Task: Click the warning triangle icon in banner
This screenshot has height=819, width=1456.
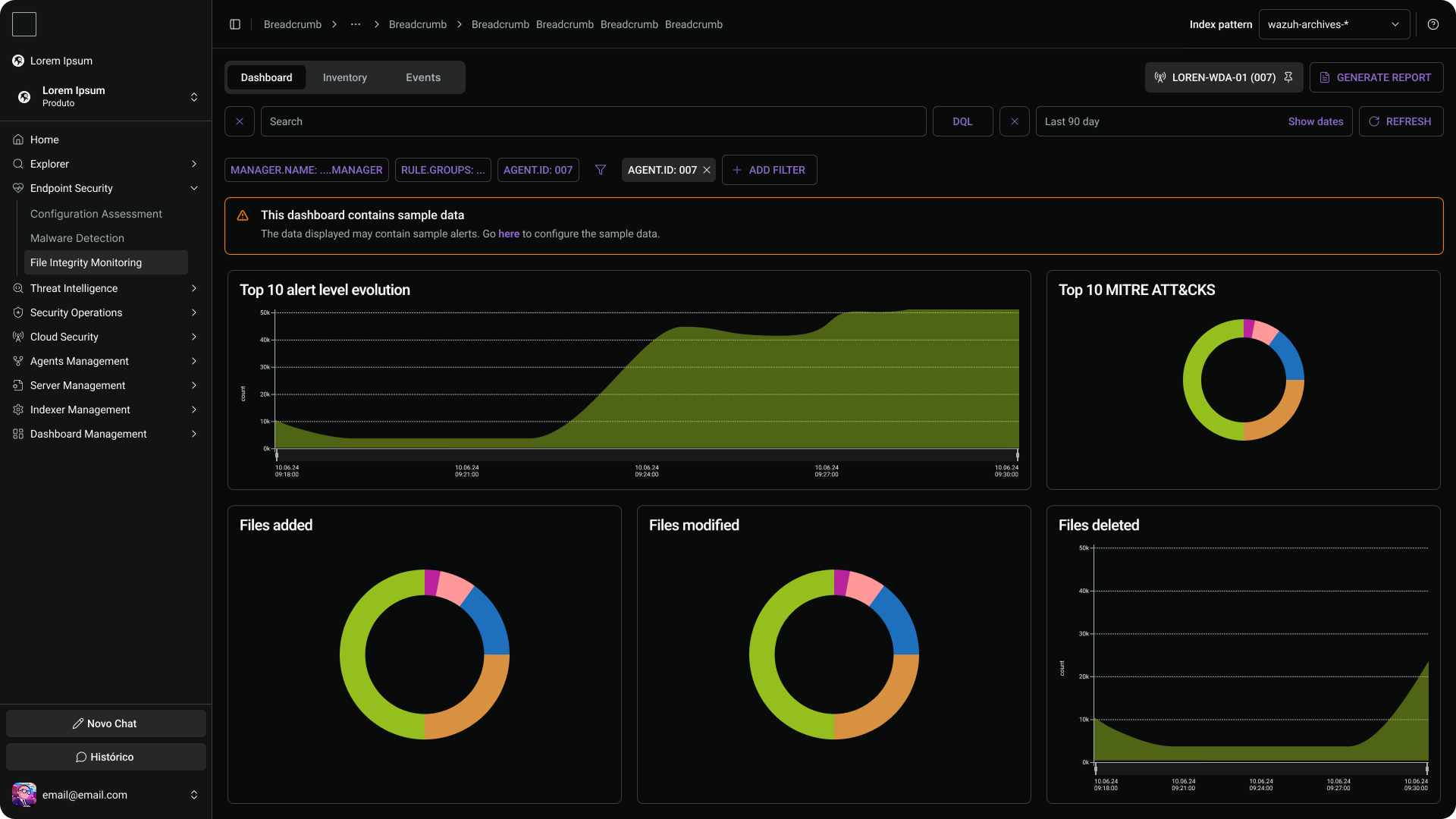Action: coord(243,215)
